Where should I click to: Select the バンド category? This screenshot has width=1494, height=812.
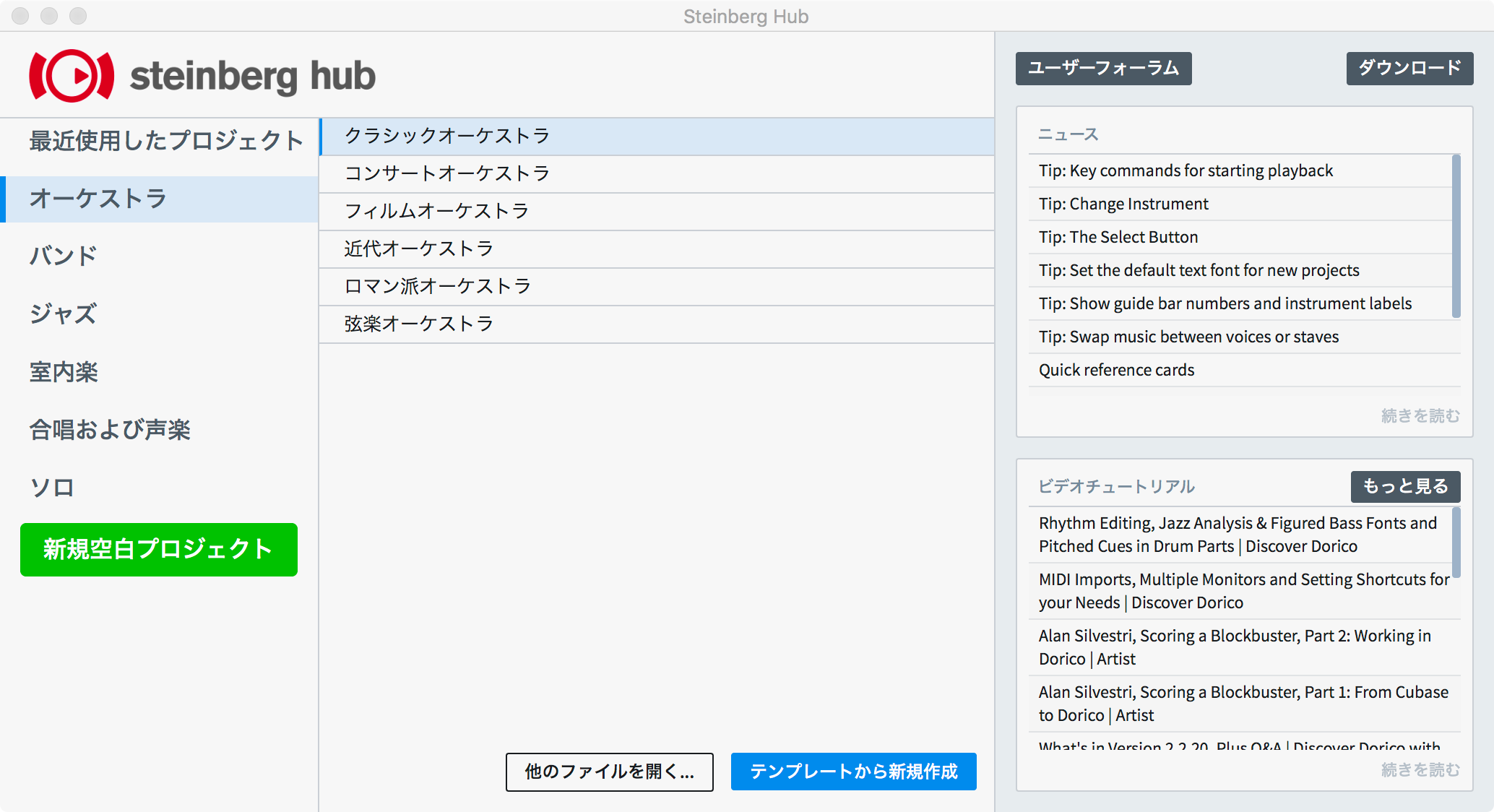click(x=159, y=256)
